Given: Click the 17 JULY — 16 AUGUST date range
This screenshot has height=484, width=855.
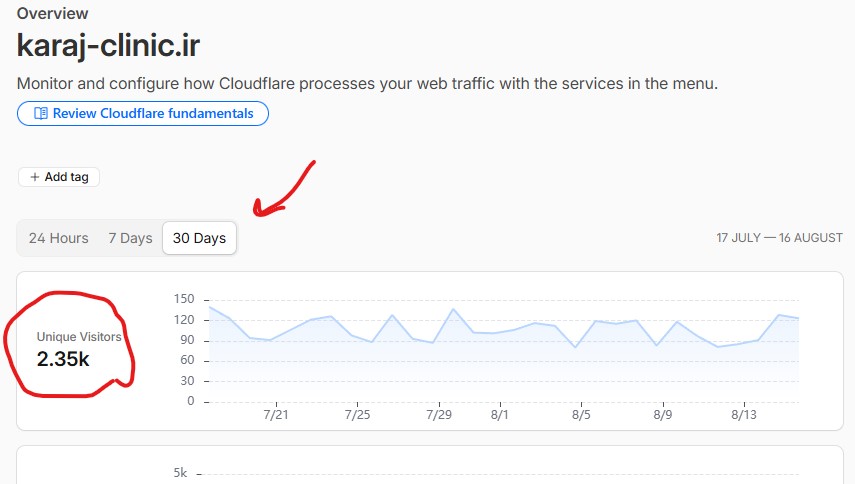Looking at the screenshot, I should pos(779,238).
